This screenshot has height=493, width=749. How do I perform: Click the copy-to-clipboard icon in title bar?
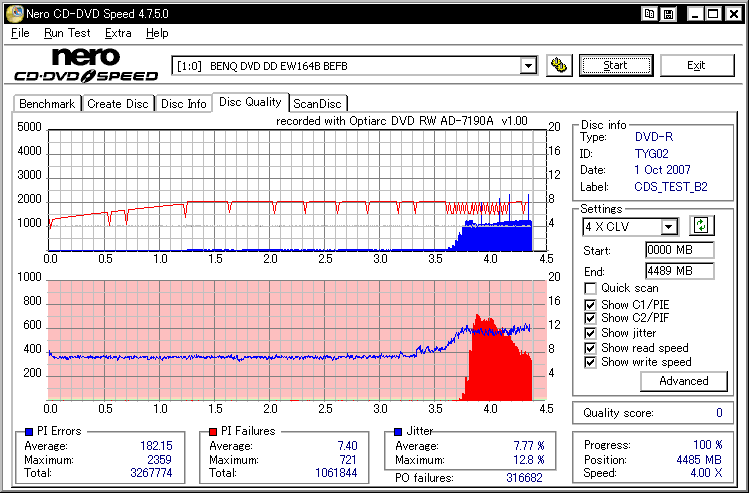[x=649, y=14]
